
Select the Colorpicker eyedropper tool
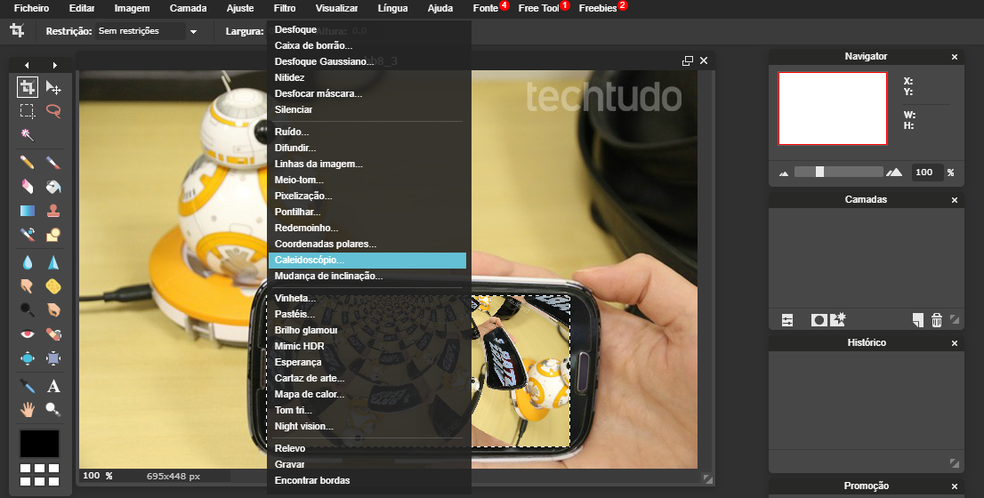coord(27,386)
